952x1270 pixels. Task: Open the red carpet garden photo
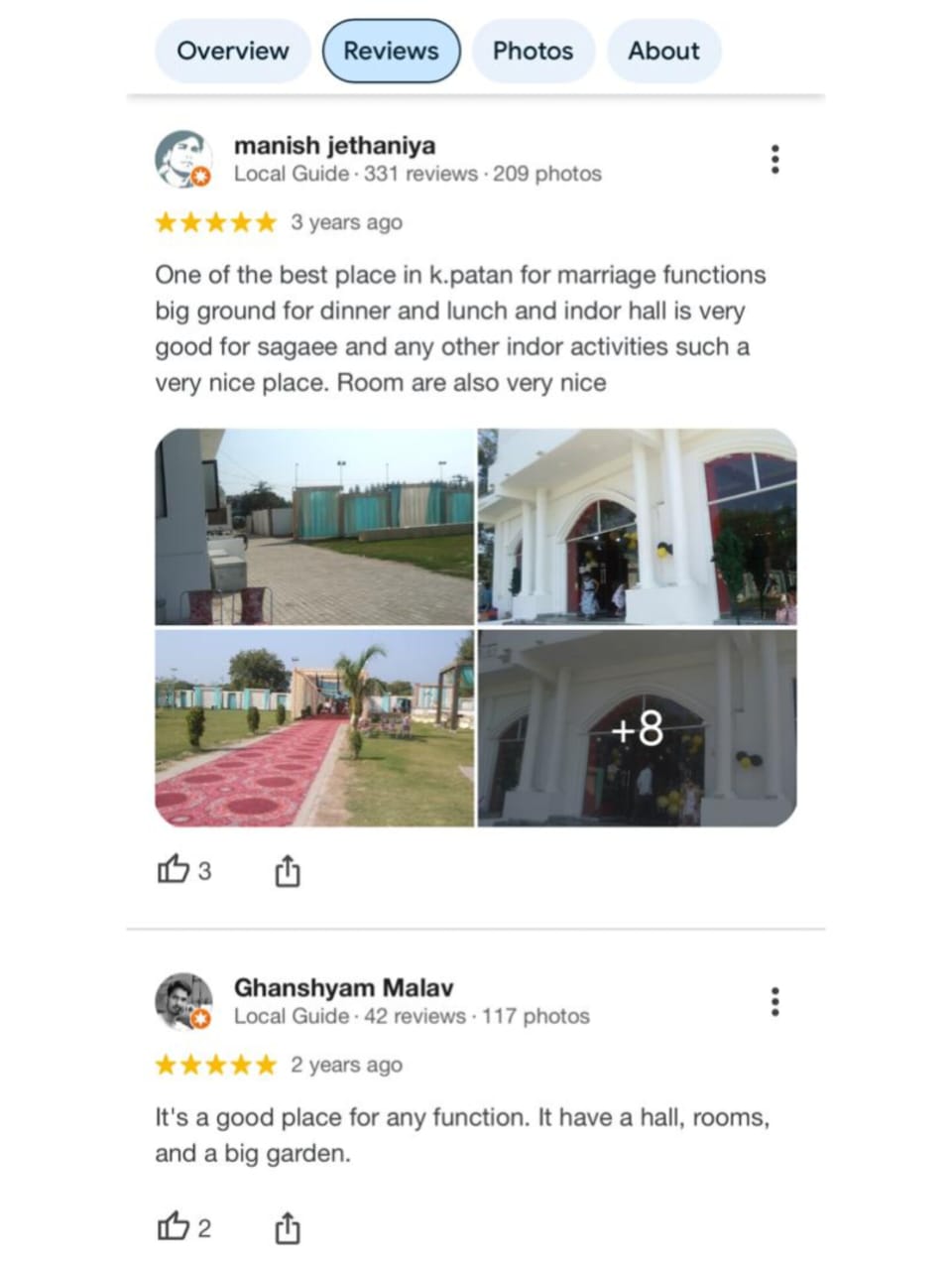[x=314, y=728]
